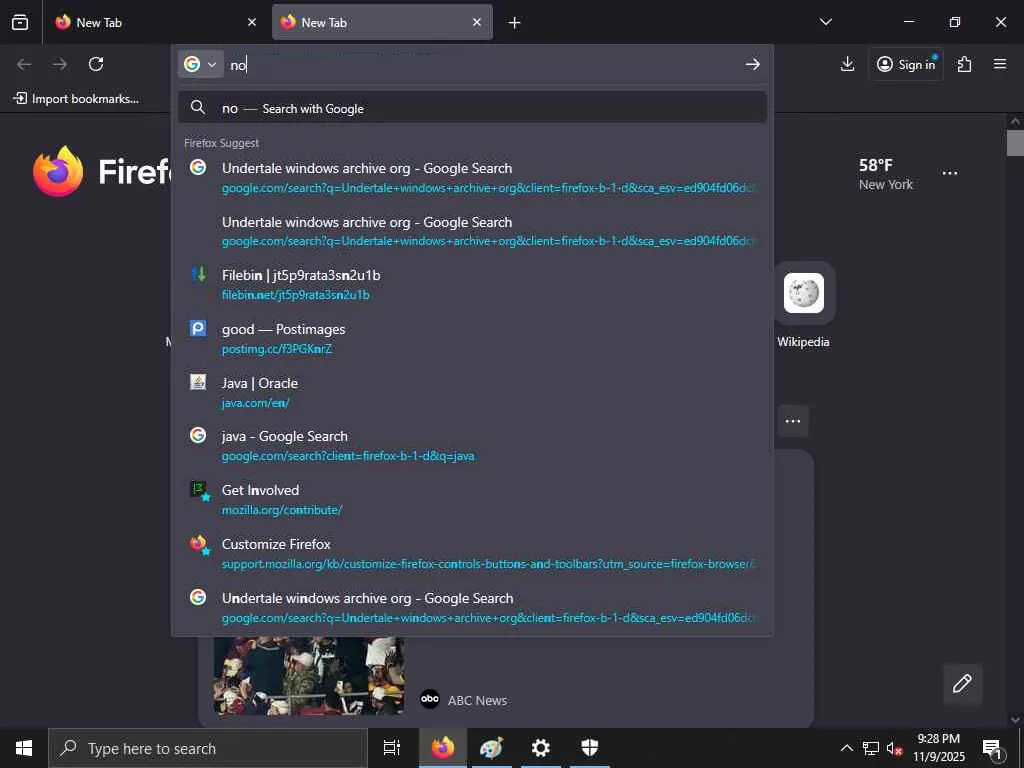The height and width of the screenshot is (768, 1024).
Task: Choose 'no — Search with Google' suggestion
Action: pyautogui.click(x=472, y=108)
